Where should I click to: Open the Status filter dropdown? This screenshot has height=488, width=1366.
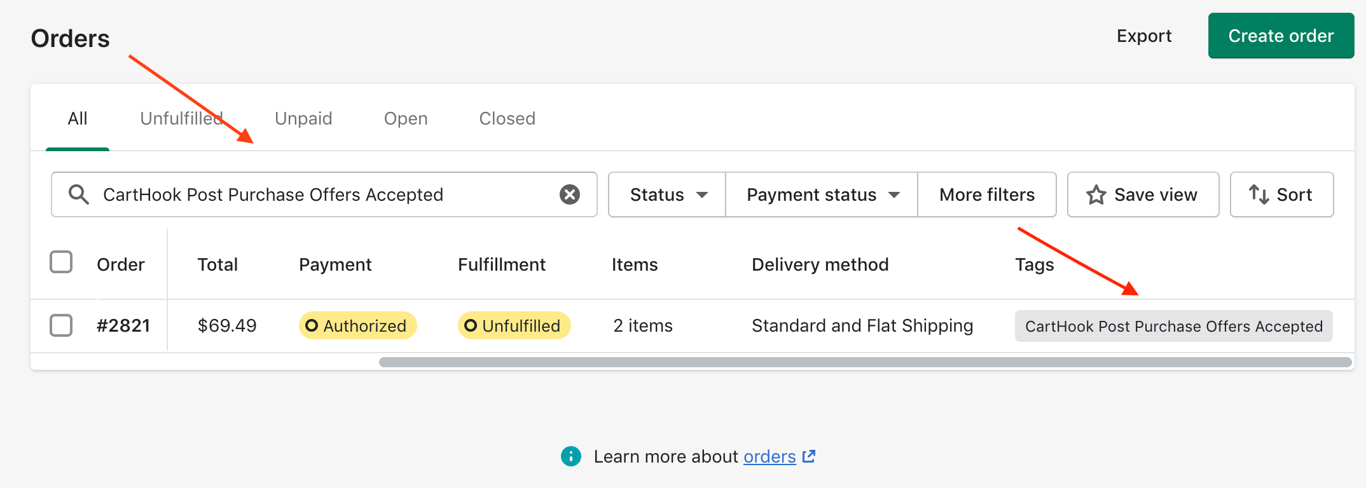tap(667, 195)
